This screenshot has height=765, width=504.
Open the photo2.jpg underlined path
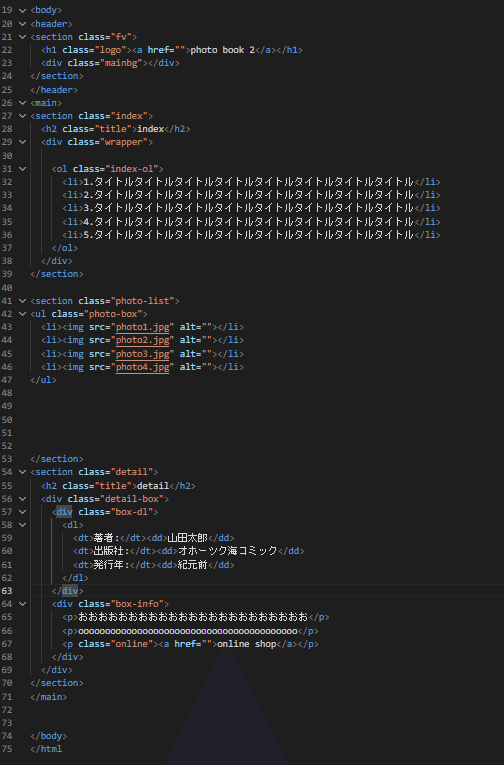tap(142, 340)
